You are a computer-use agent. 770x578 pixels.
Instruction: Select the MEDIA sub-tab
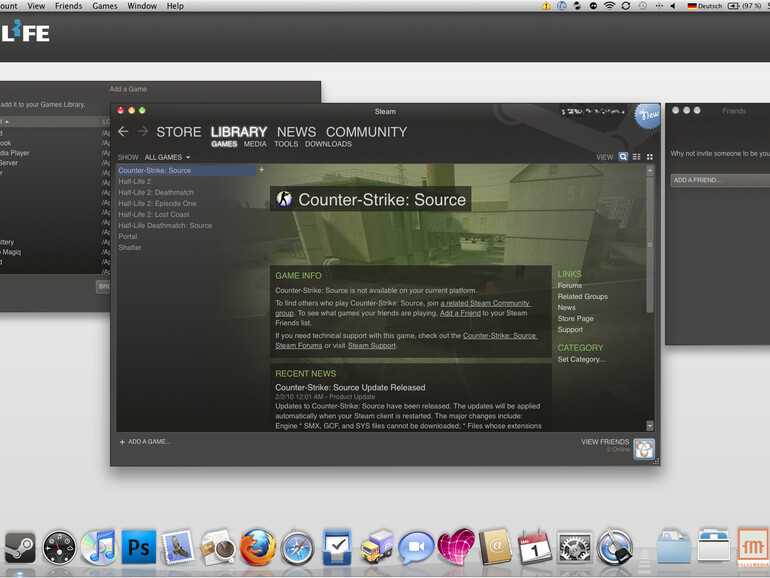tap(255, 144)
